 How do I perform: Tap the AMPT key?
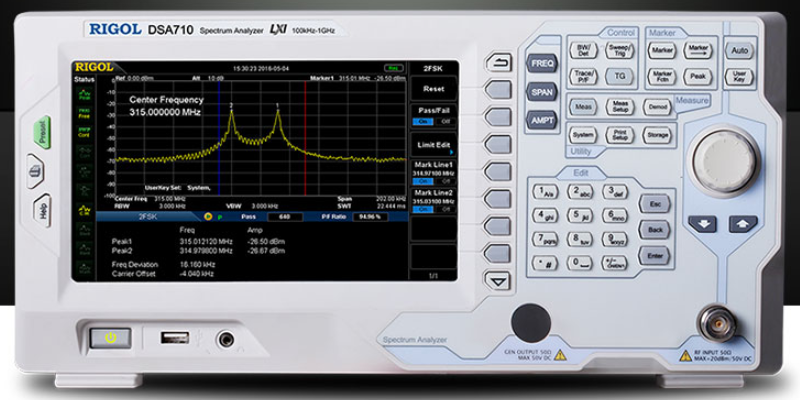(x=542, y=120)
